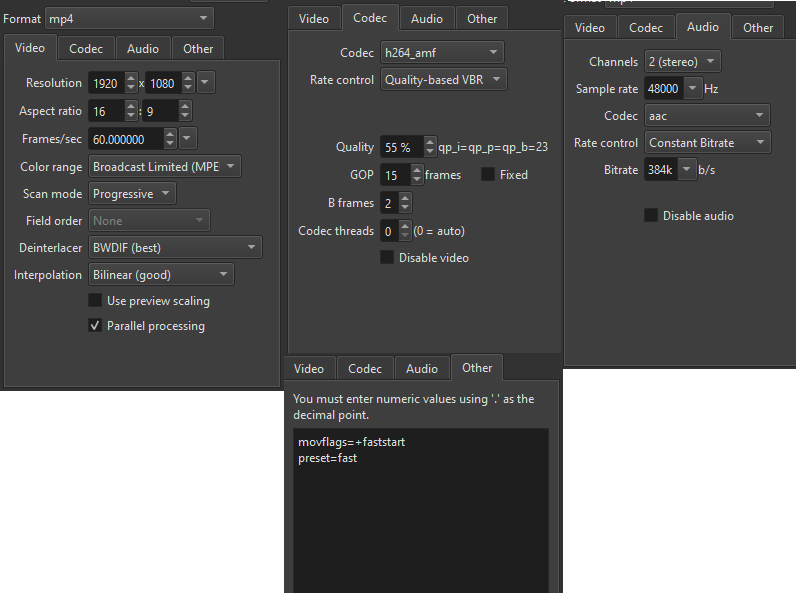Open Interpolation Bilinear dropdown
Image resolution: width=796 pixels, height=593 pixels.
pyautogui.click(x=161, y=275)
